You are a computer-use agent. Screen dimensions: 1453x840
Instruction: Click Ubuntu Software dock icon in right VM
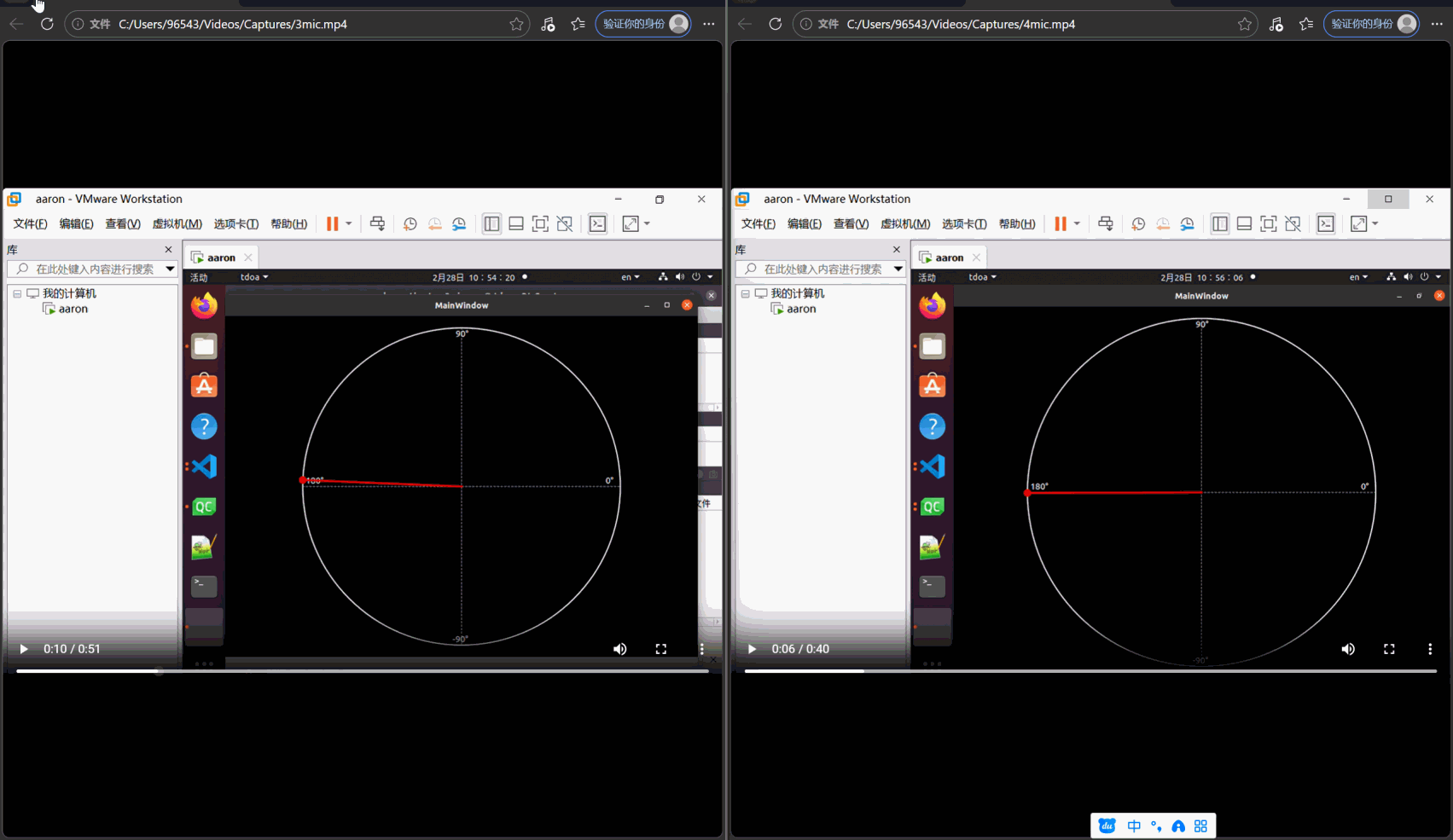coord(933,385)
